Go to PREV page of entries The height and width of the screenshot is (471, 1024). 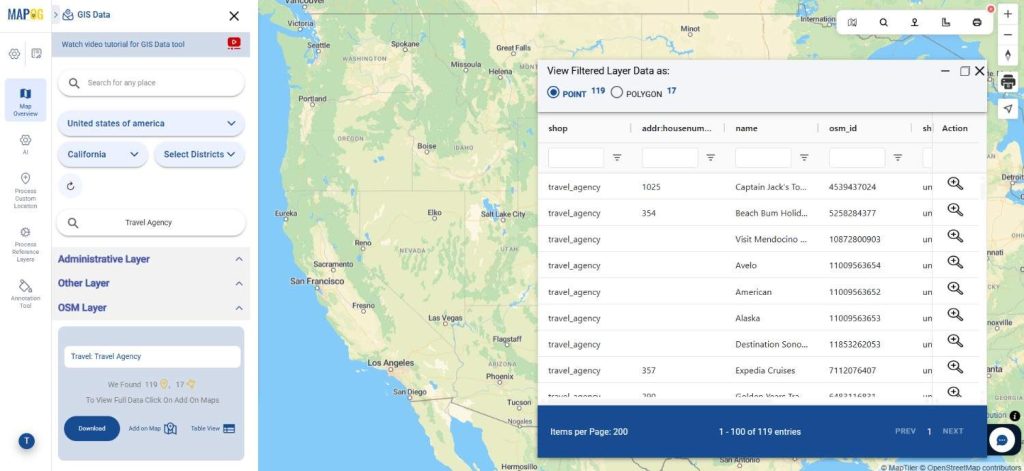click(905, 431)
